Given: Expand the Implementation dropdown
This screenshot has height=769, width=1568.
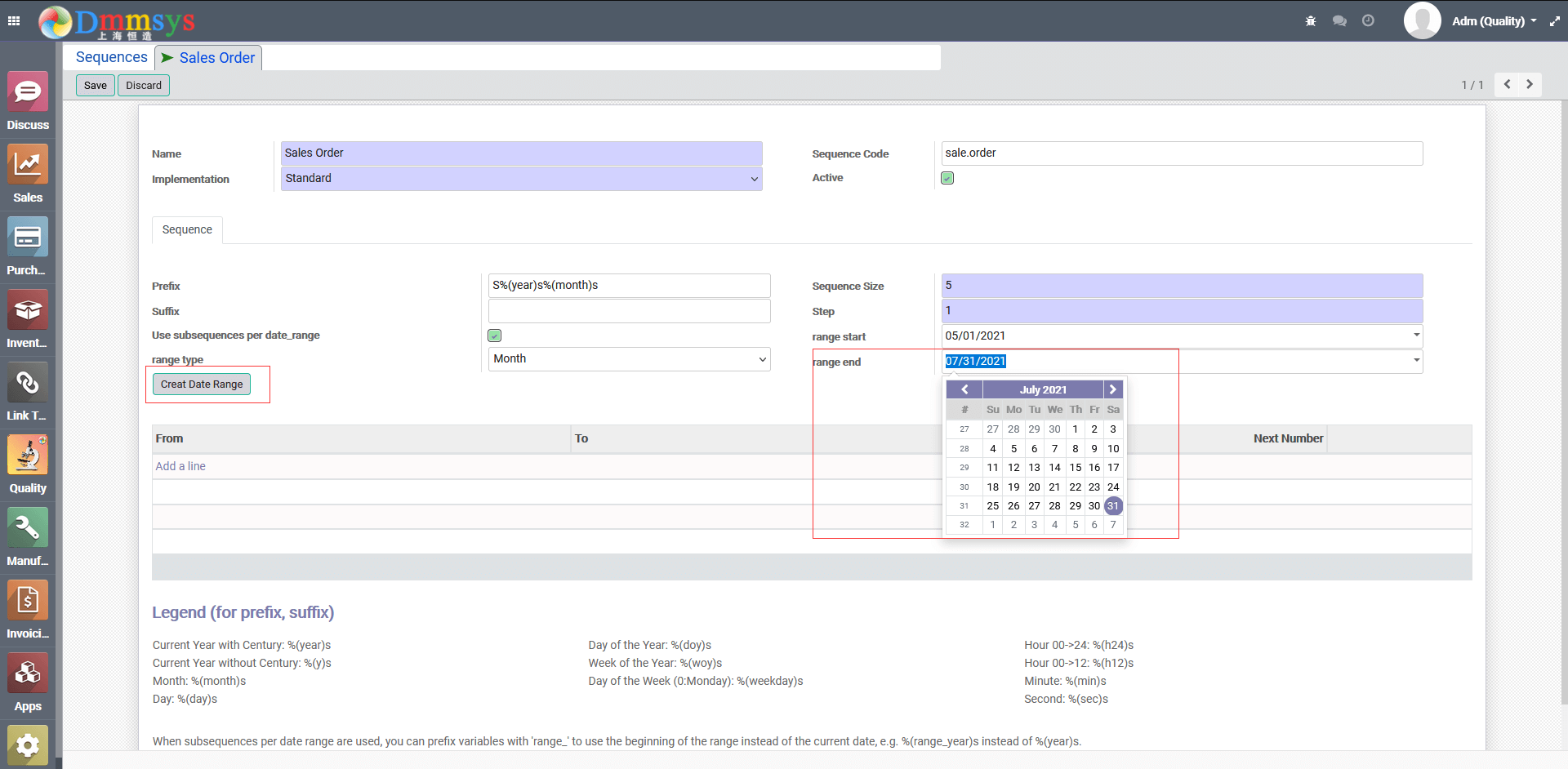Looking at the screenshot, I should [x=754, y=179].
